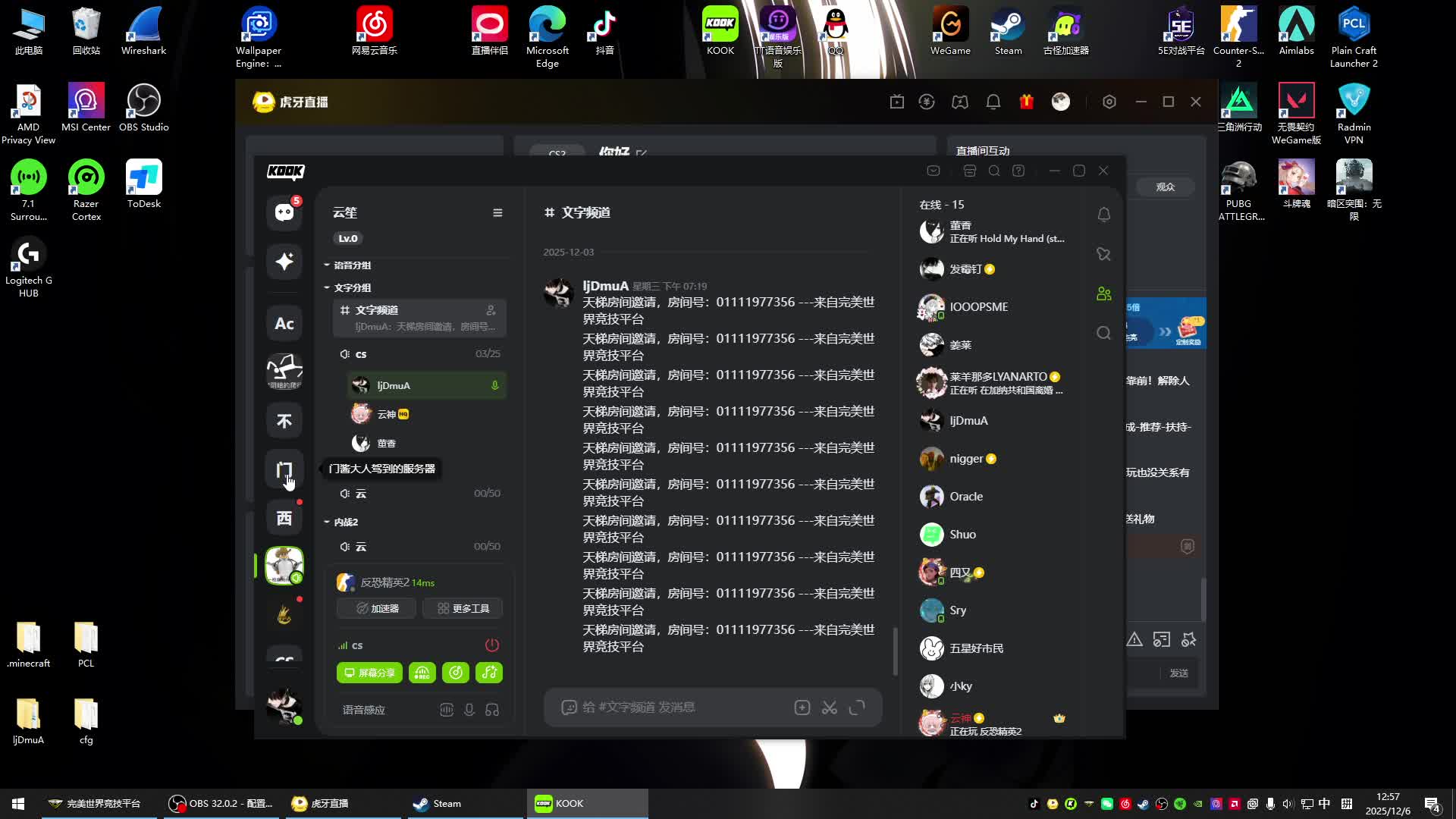The width and height of the screenshot is (1456, 819).
Task: Open OBS 32.0.2 from the taskbar
Action: click(221, 804)
